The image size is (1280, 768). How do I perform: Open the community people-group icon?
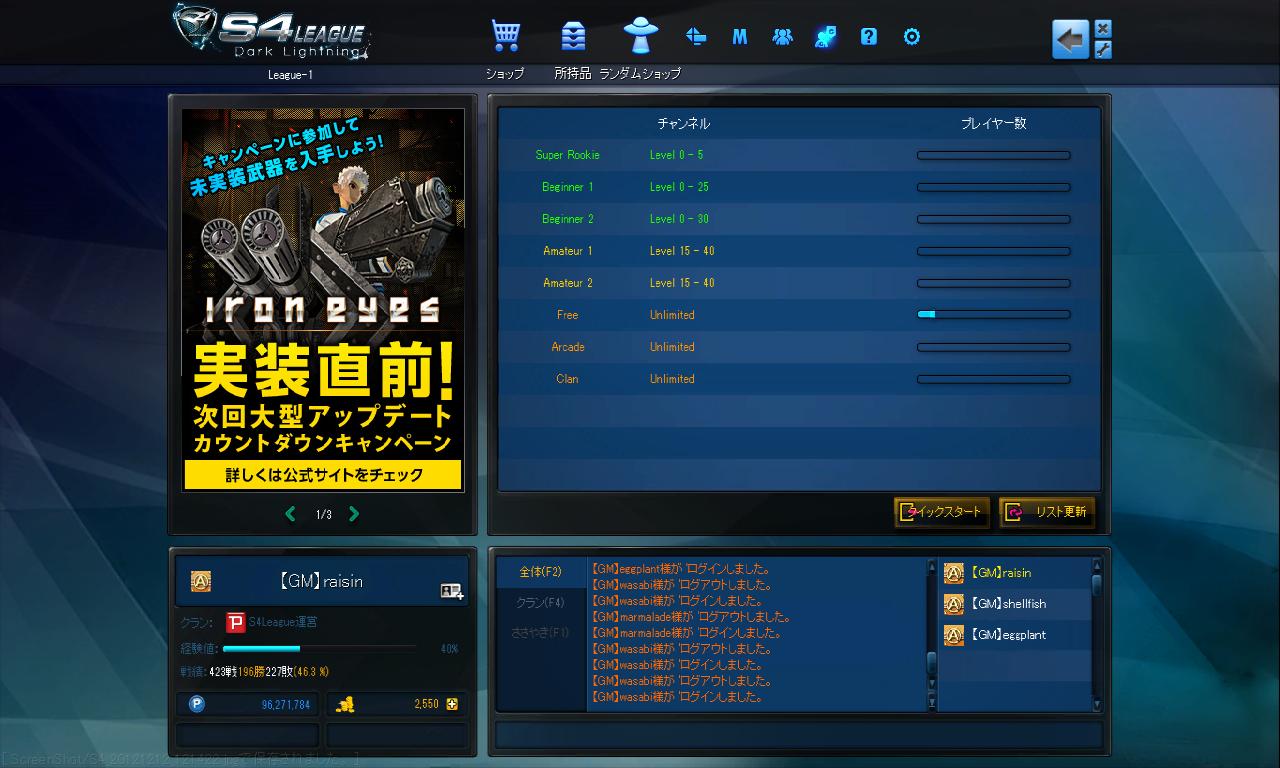coord(783,37)
